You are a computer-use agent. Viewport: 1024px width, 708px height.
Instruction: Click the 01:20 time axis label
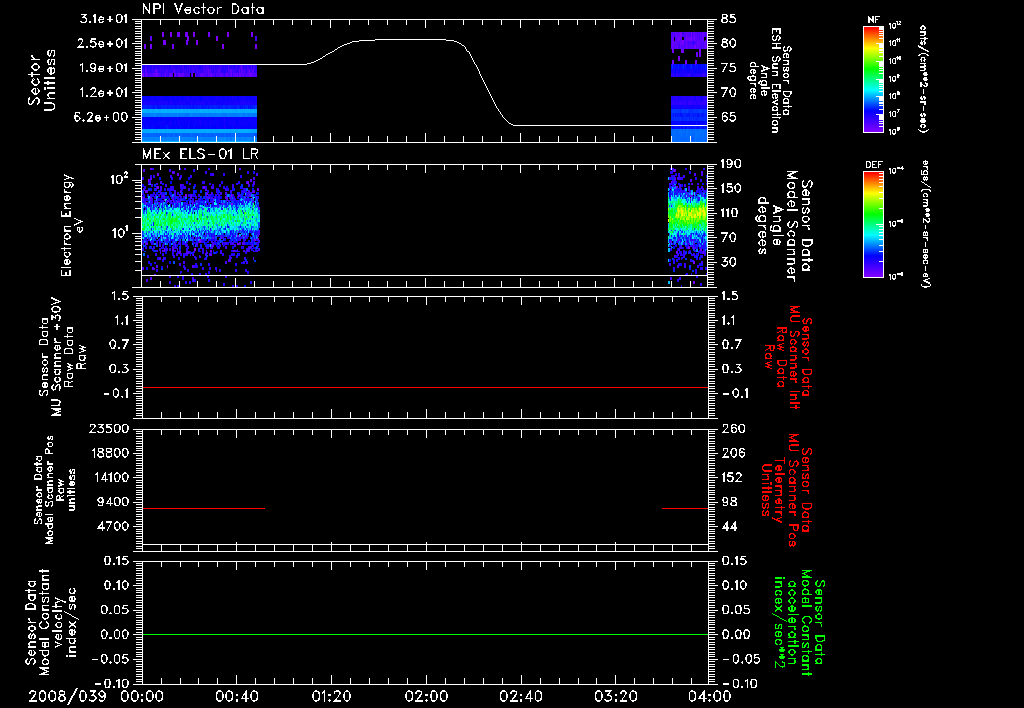(x=331, y=696)
